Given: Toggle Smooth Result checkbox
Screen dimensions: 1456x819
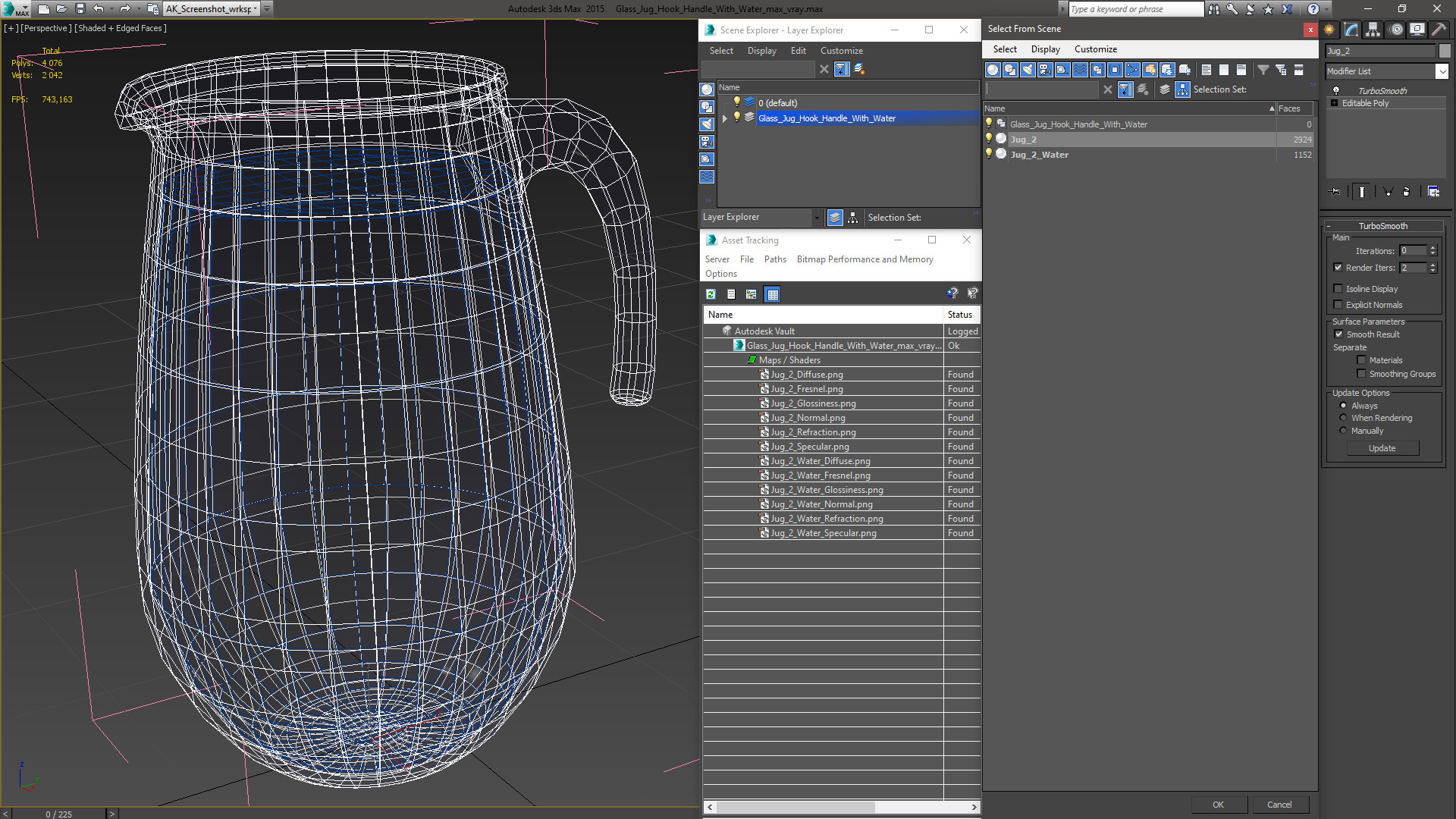Looking at the screenshot, I should point(1338,334).
